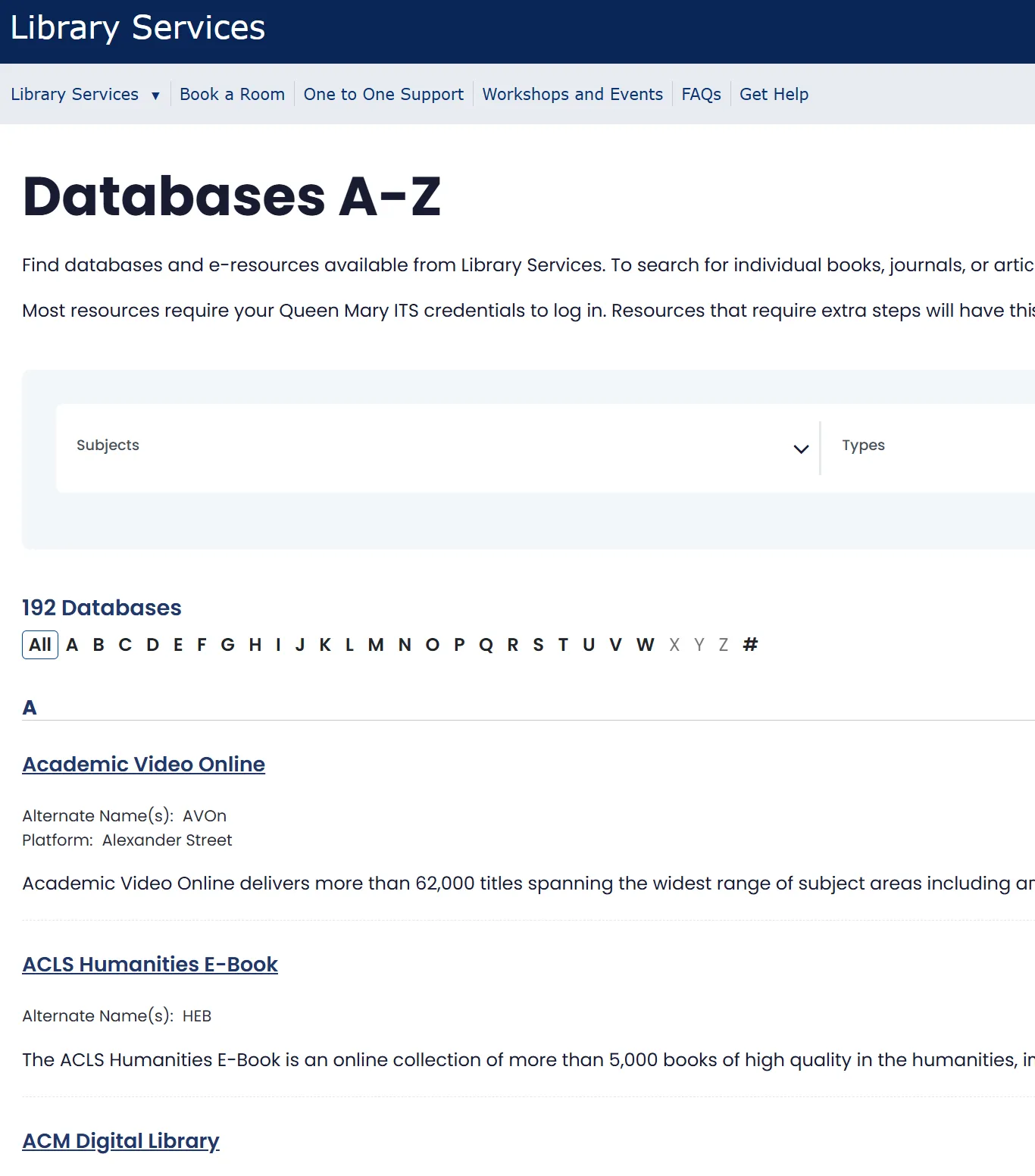Viewport: 1035px width, 1176px height.
Task: Choose letter H in the alphabet filter
Action: click(255, 645)
